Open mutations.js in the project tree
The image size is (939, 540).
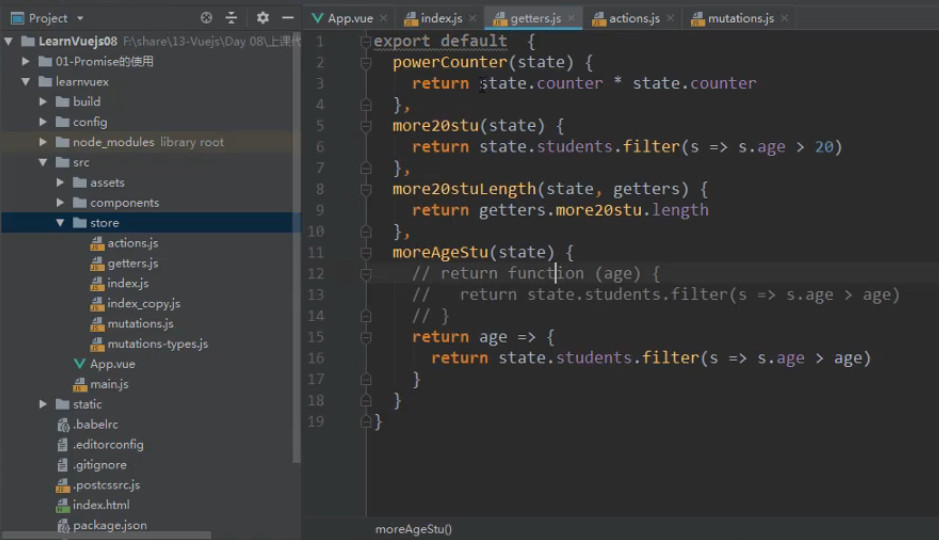click(x=140, y=324)
